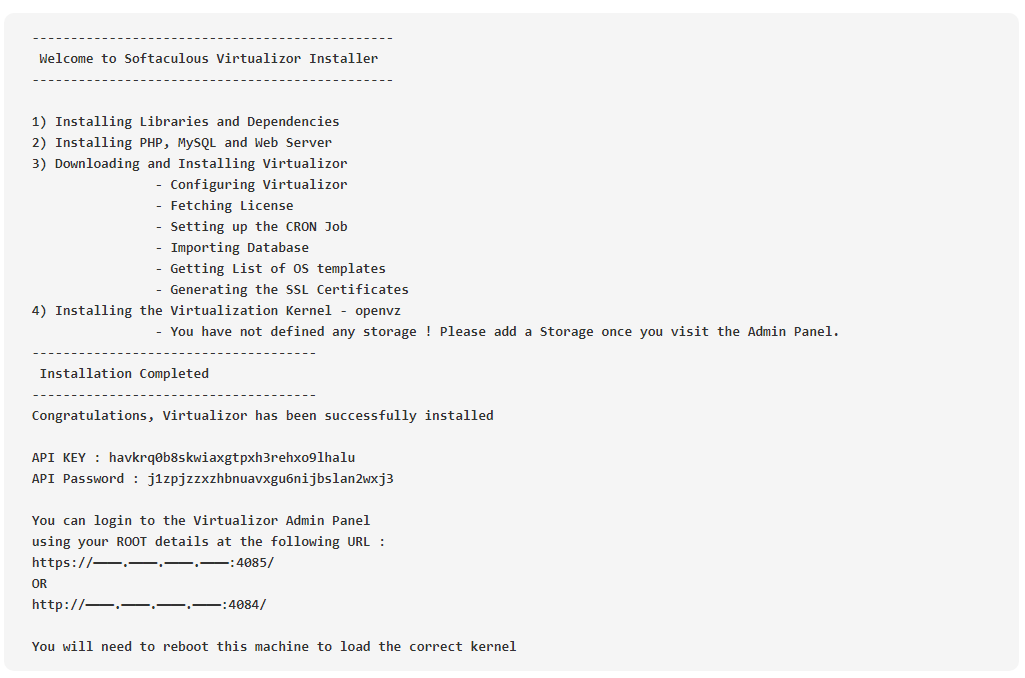Click the reboot this machine notice
Image resolution: width=1025 pixels, height=678 pixels.
pyautogui.click(x=274, y=647)
